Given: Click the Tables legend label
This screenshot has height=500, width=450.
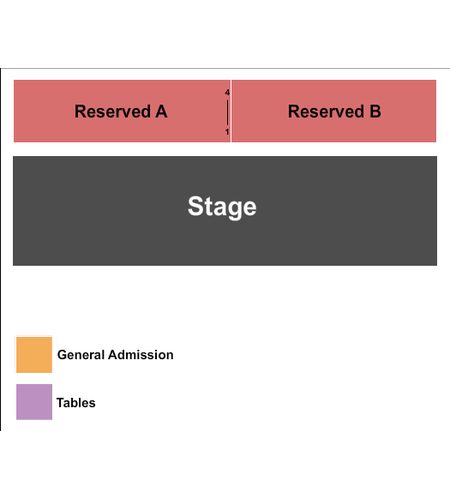Looking at the screenshot, I should 76,403.
